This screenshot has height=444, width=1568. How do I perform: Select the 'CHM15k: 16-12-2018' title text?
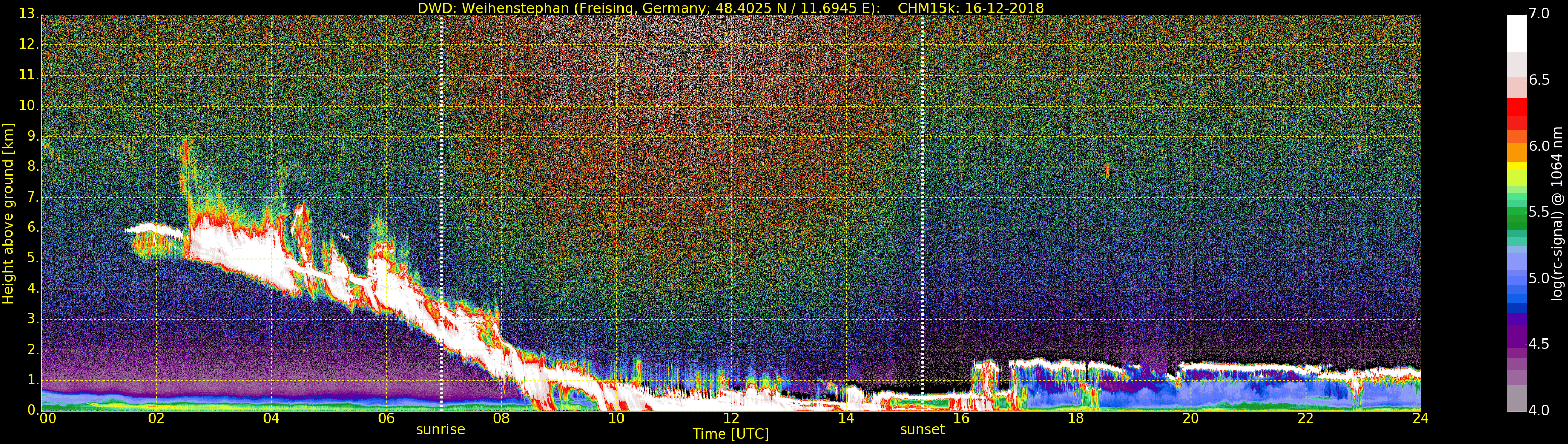(971, 8)
